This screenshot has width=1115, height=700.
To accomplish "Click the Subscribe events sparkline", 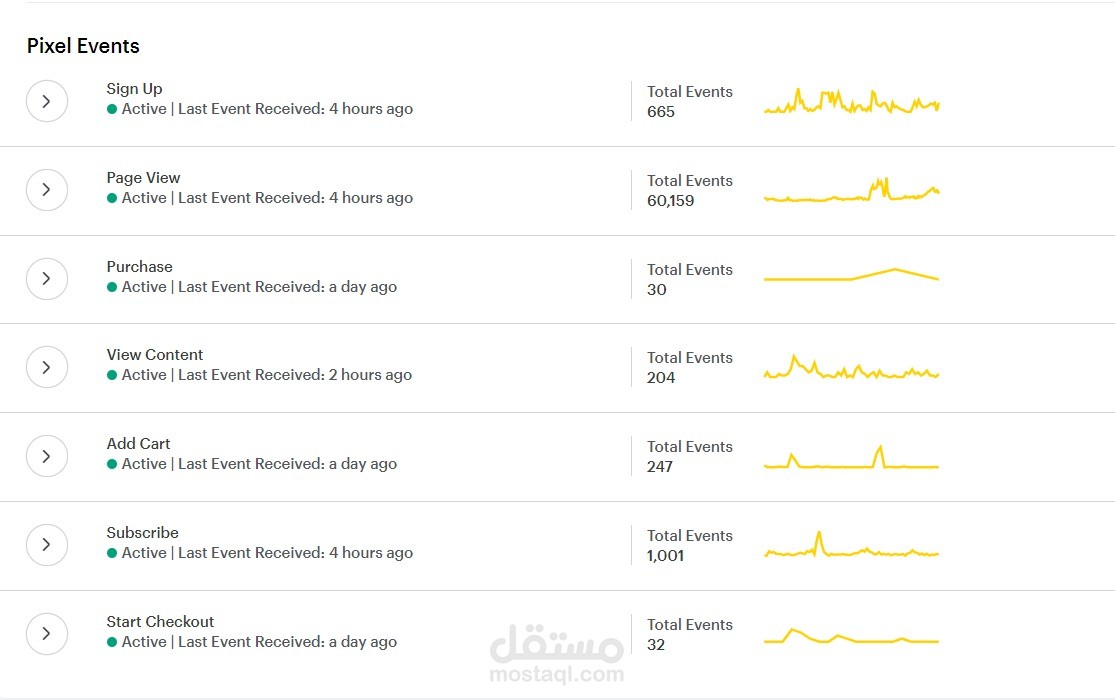I will [851, 548].
